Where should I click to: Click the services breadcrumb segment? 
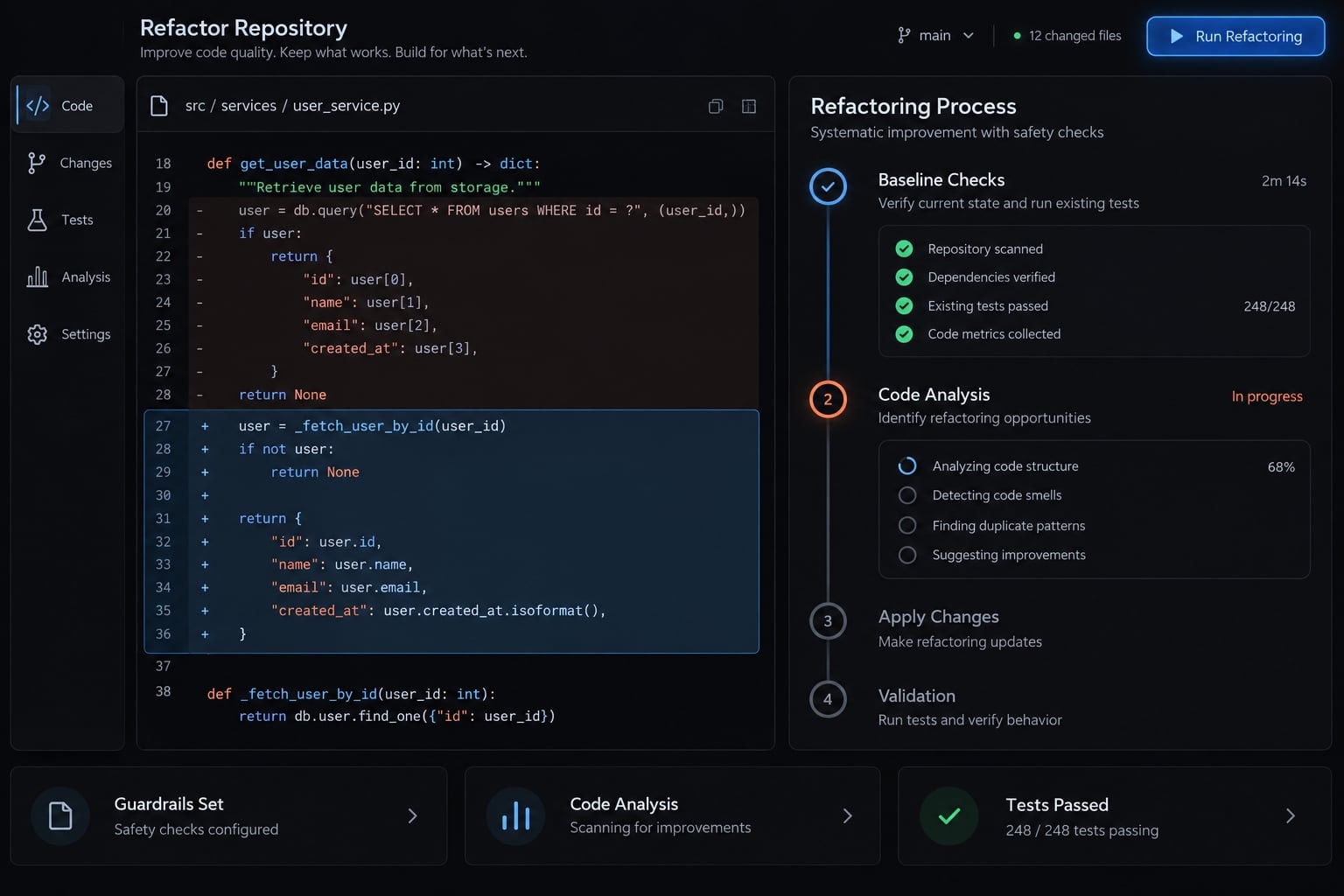pos(248,106)
